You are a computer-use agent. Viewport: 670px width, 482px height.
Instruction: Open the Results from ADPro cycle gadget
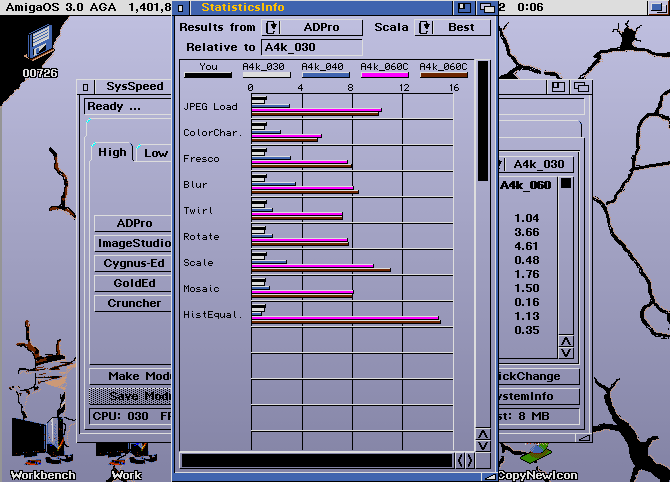click(x=313, y=27)
